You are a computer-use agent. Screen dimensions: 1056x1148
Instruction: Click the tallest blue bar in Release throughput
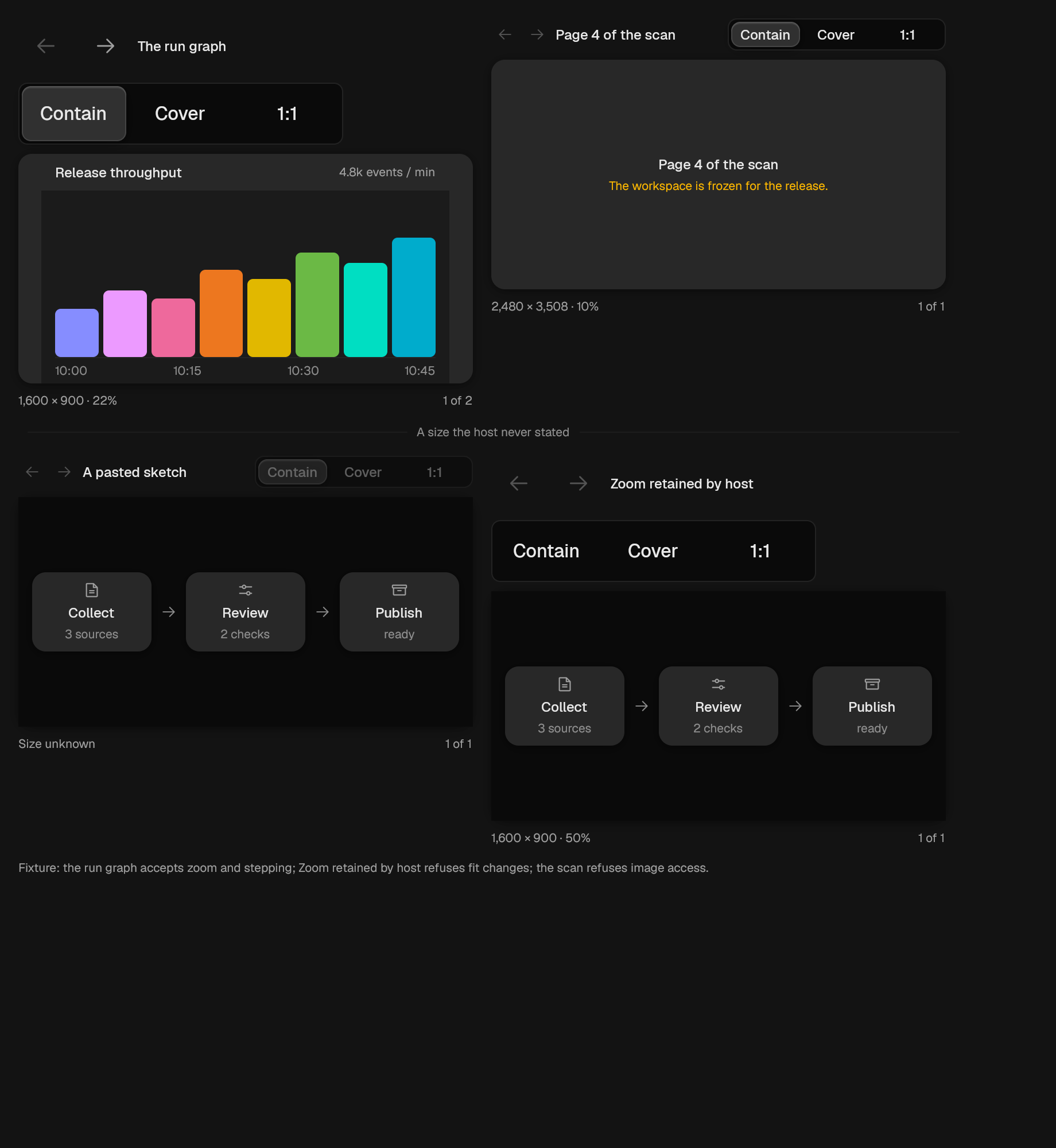tap(414, 297)
